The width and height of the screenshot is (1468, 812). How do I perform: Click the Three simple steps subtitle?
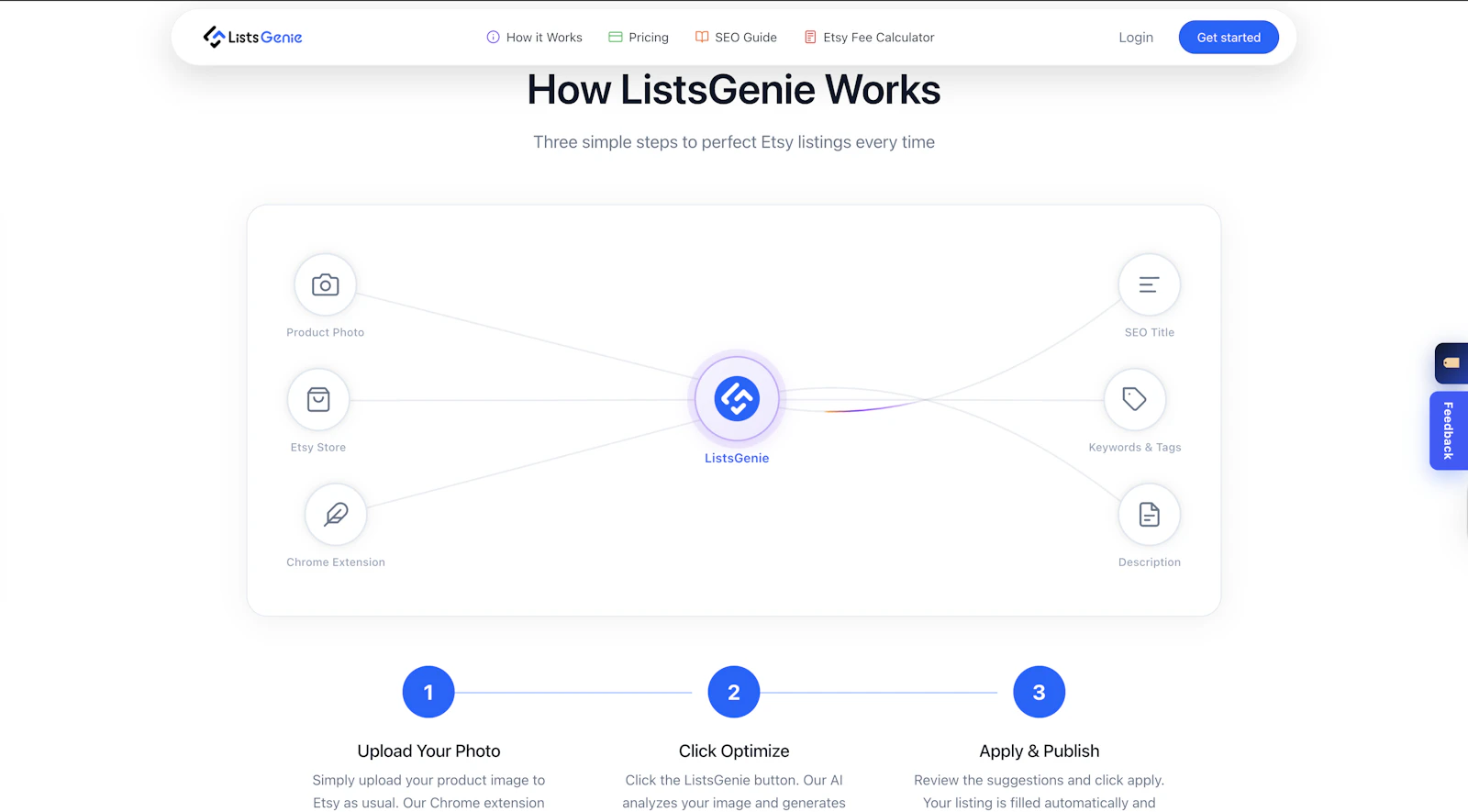click(734, 142)
